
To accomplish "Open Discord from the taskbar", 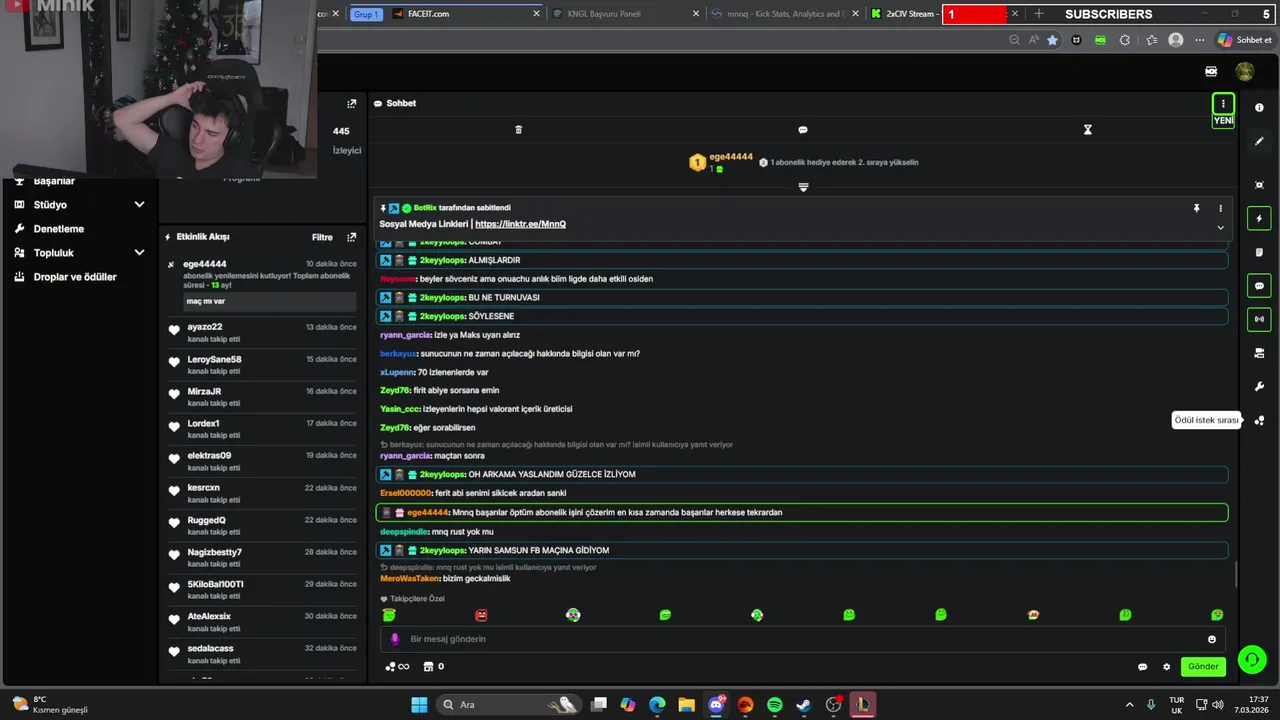I will (716, 705).
